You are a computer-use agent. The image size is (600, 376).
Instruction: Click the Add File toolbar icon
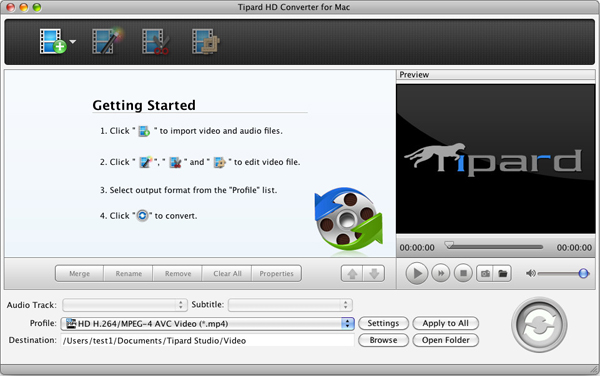pos(53,41)
